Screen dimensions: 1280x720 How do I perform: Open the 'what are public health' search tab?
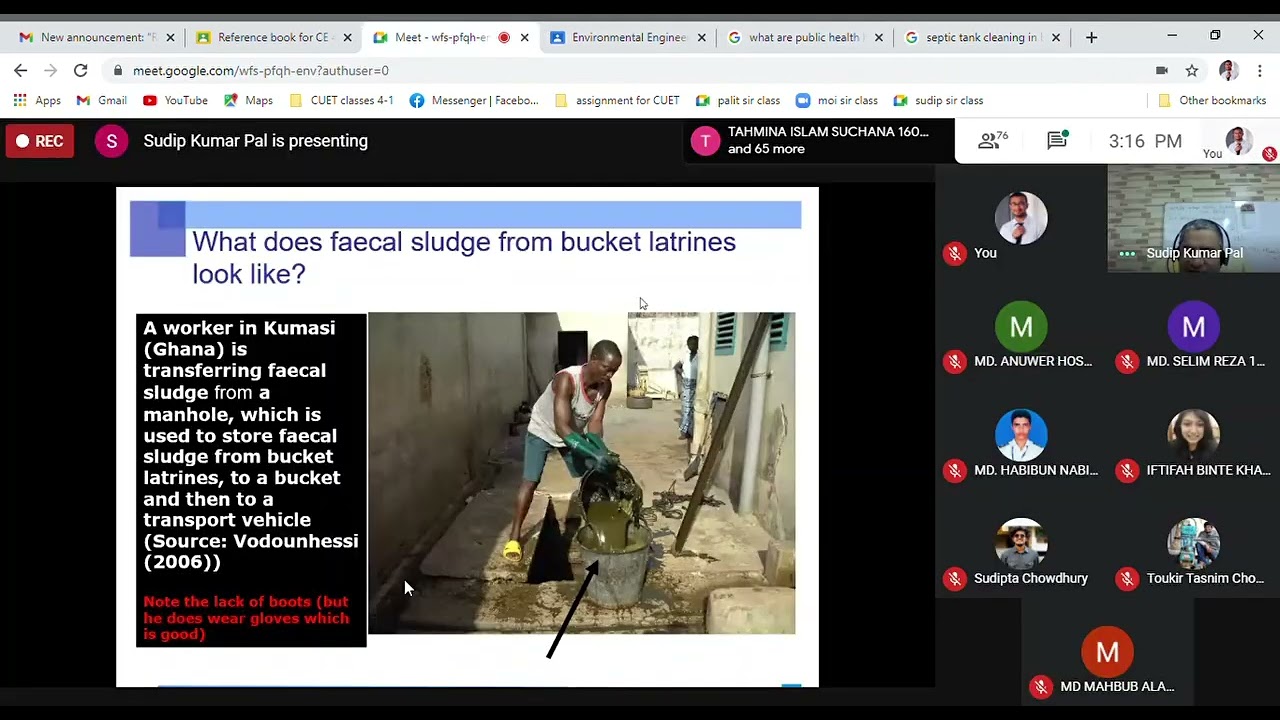[x=804, y=37]
